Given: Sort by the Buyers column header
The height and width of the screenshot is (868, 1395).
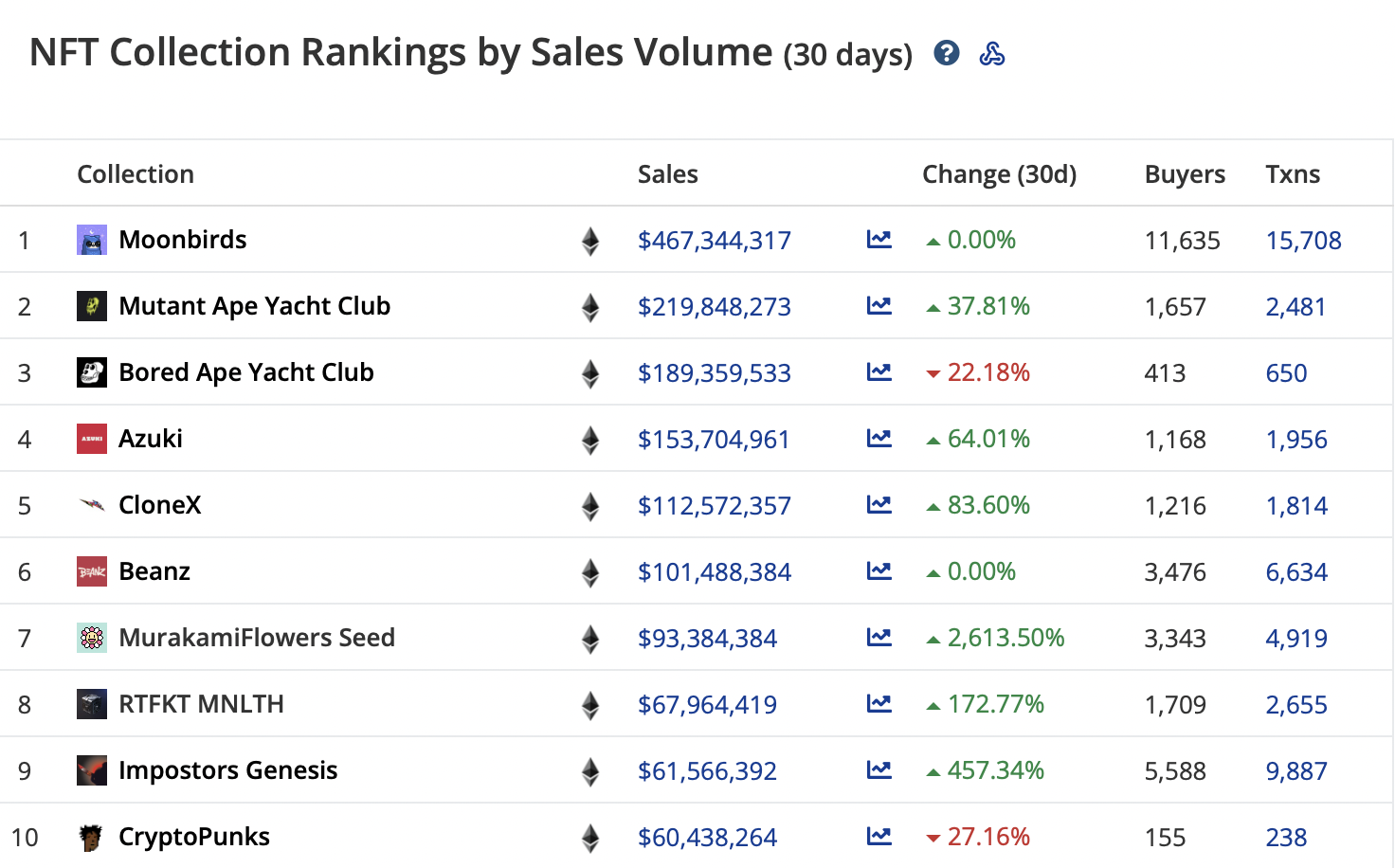Looking at the screenshot, I should tap(1185, 174).
